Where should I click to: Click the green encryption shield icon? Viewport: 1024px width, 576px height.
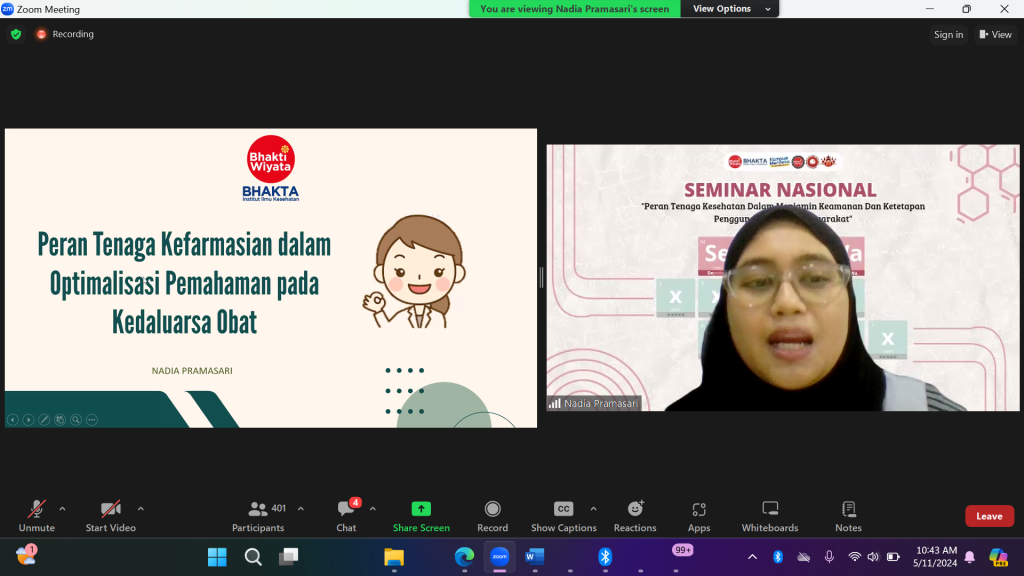16,34
